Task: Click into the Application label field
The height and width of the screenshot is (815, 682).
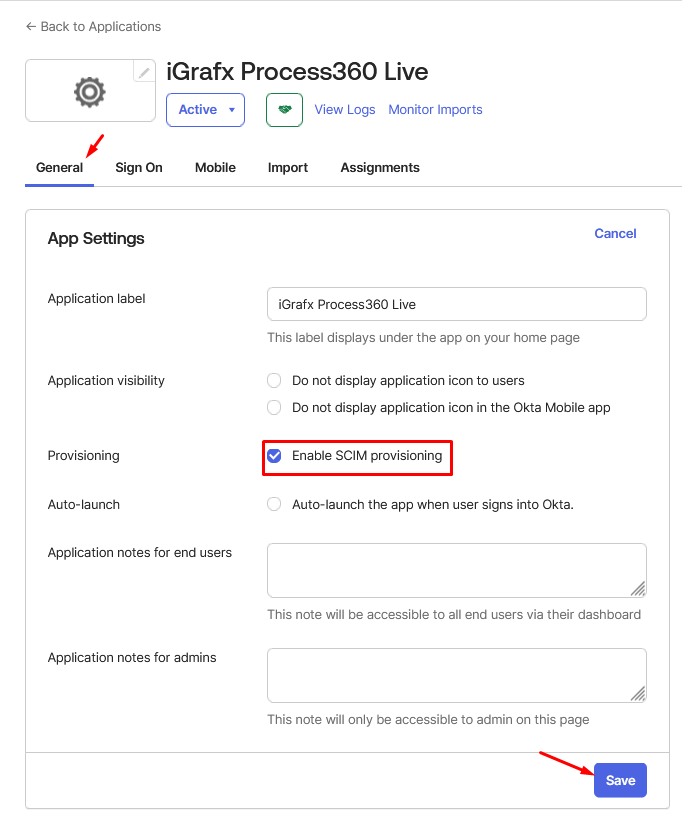Action: pyautogui.click(x=456, y=304)
